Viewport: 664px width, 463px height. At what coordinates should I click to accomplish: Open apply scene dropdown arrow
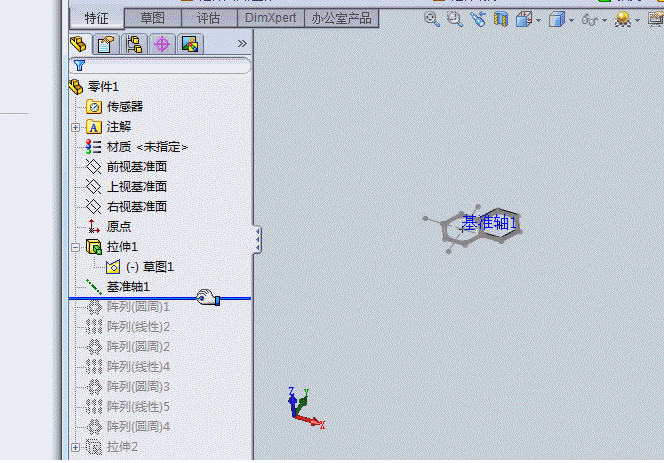pyautogui.click(x=637, y=20)
